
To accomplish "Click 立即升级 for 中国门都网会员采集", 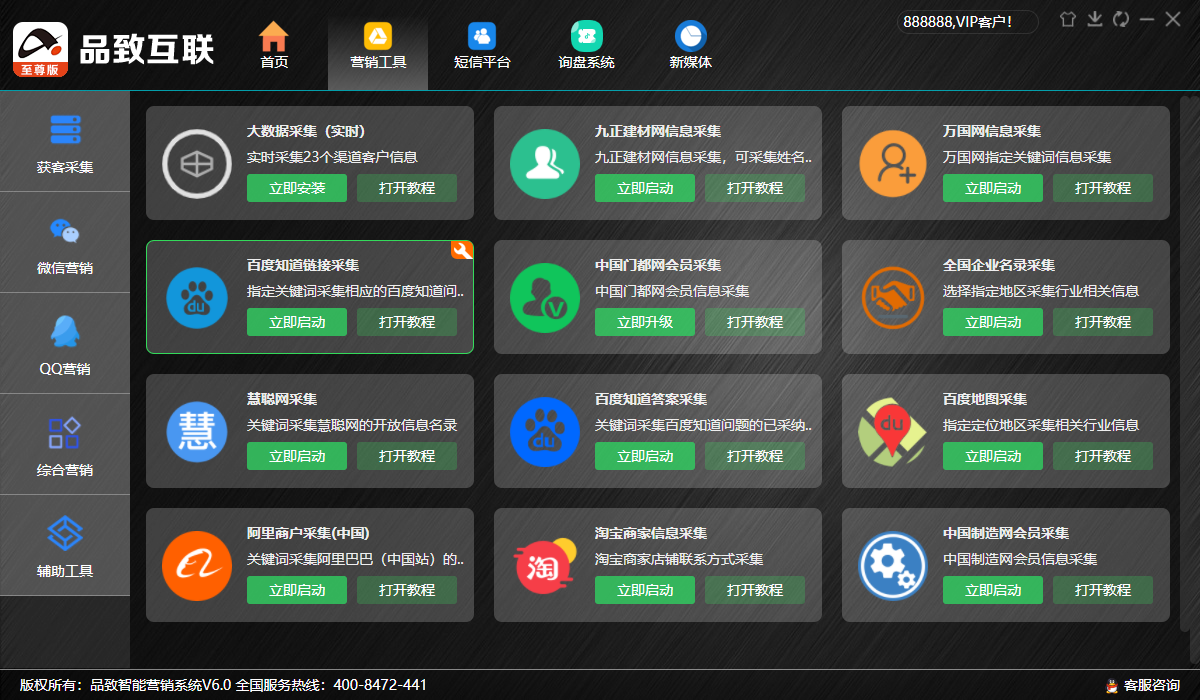I will pyautogui.click(x=645, y=322).
